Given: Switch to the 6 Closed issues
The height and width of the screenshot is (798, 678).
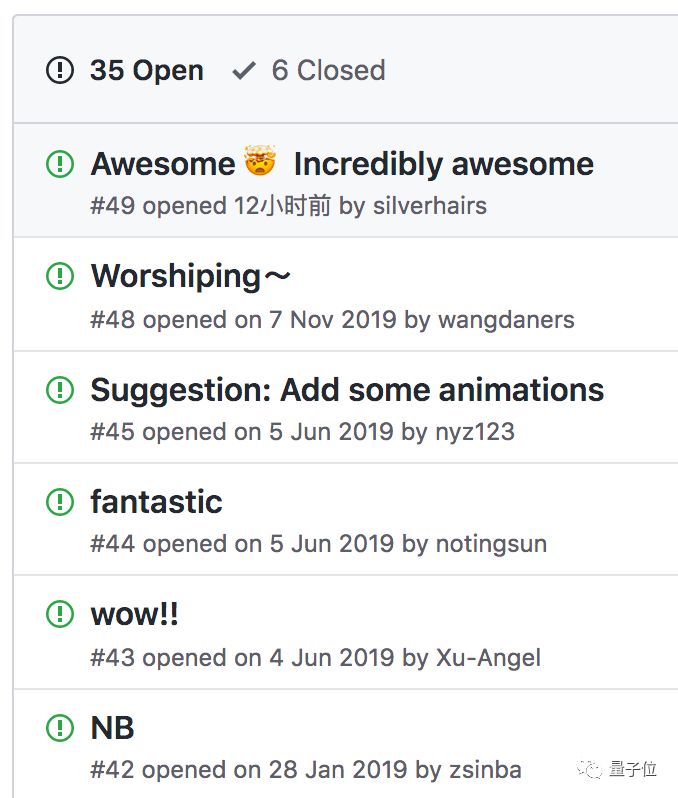Looking at the screenshot, I should click(328, 70).
